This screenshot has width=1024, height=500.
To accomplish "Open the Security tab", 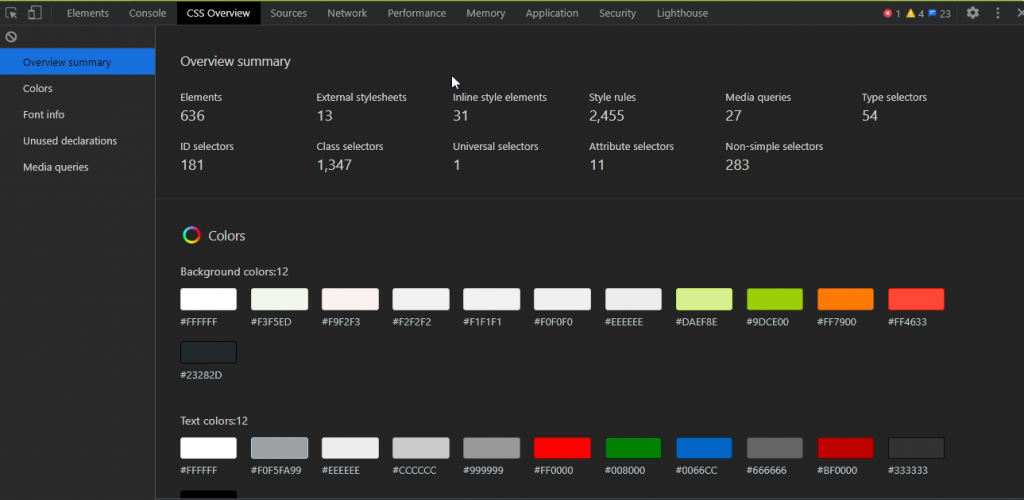I will (617, 13).
